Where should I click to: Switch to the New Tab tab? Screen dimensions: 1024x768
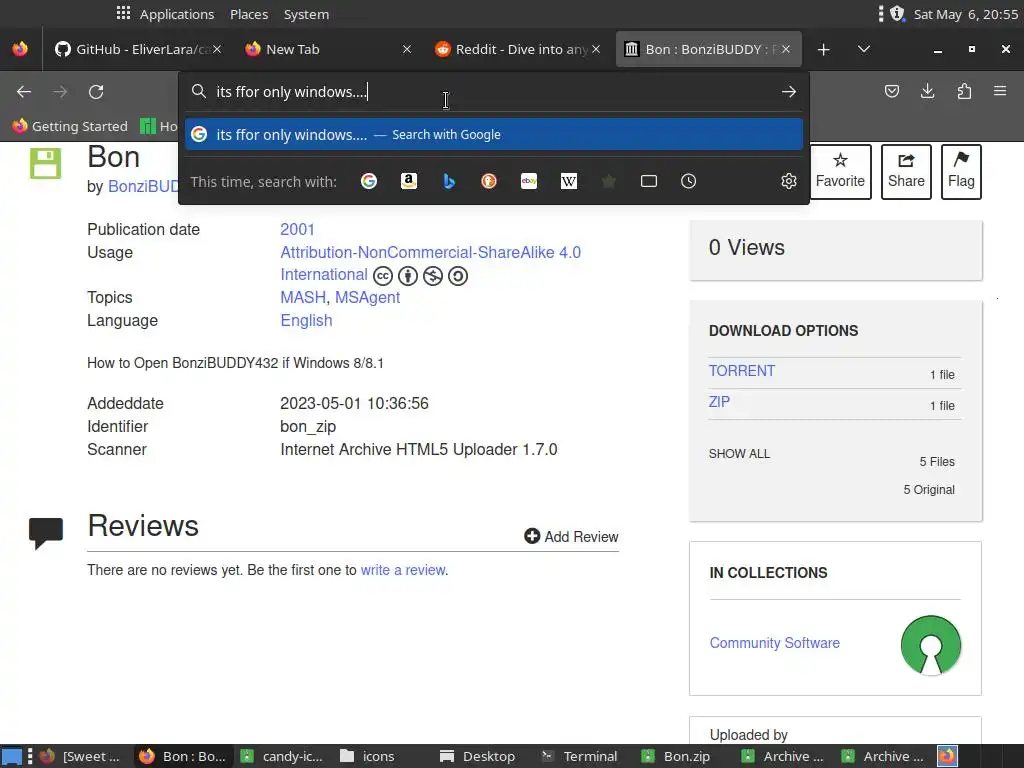tap(328, 49)
